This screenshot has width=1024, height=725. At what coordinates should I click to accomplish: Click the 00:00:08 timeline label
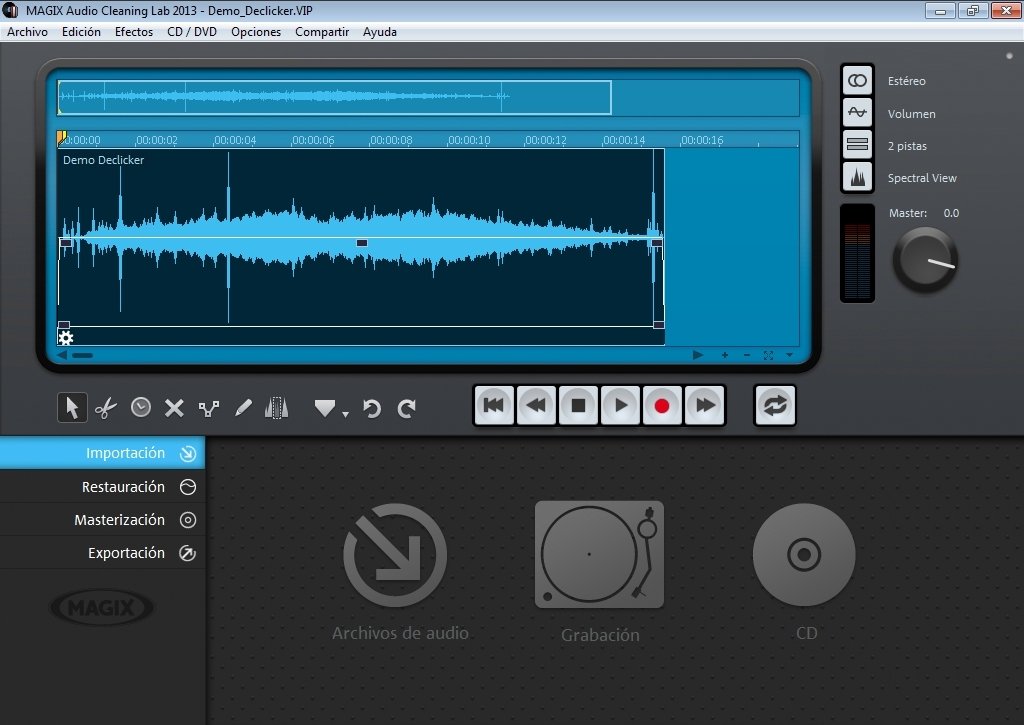coord(391,140)
